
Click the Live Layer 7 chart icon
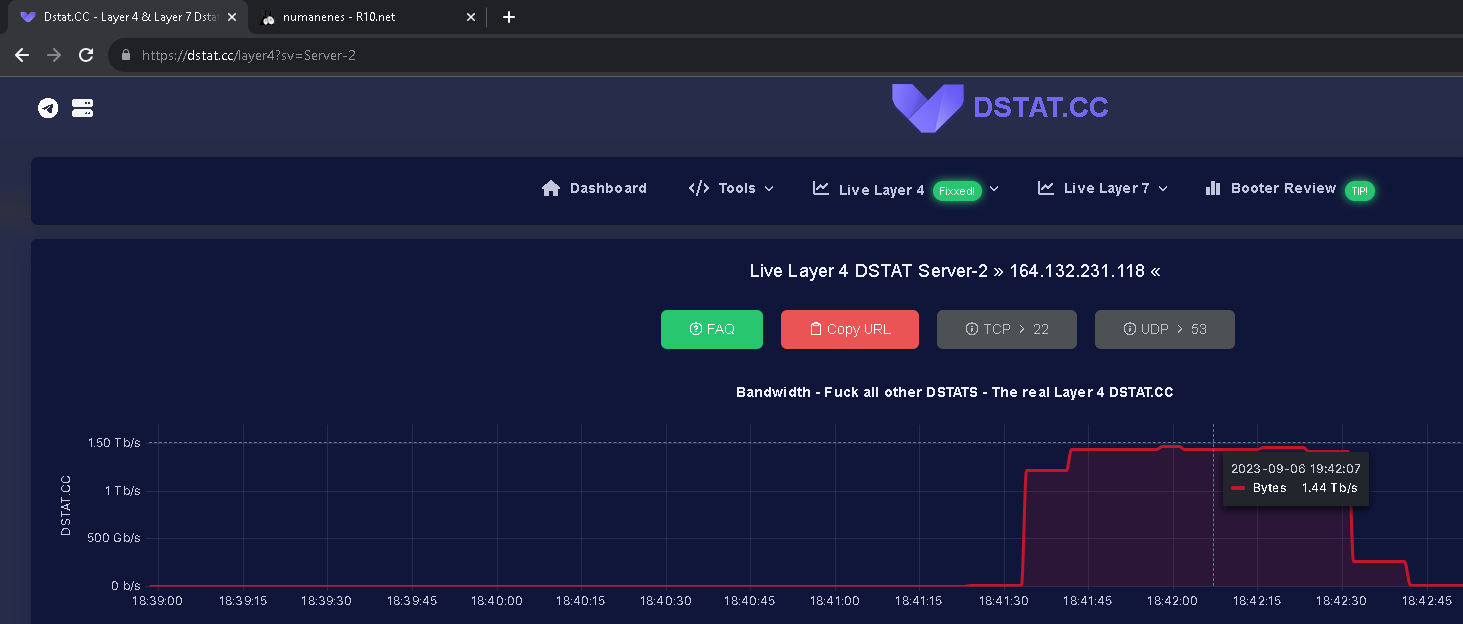coord(1046,188)
